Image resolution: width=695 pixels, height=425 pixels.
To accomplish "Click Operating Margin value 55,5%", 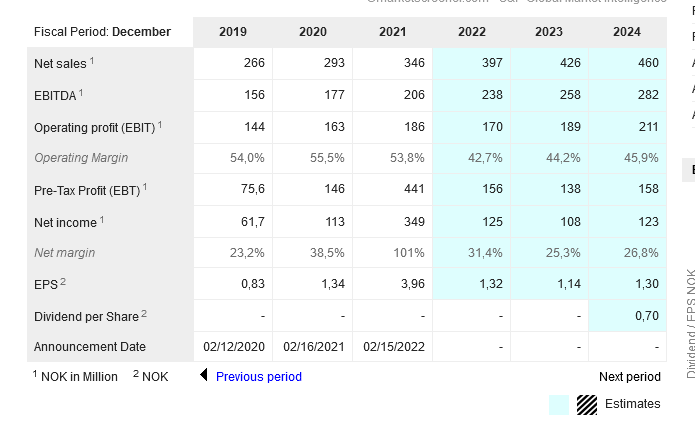I will tap(327, 158).
